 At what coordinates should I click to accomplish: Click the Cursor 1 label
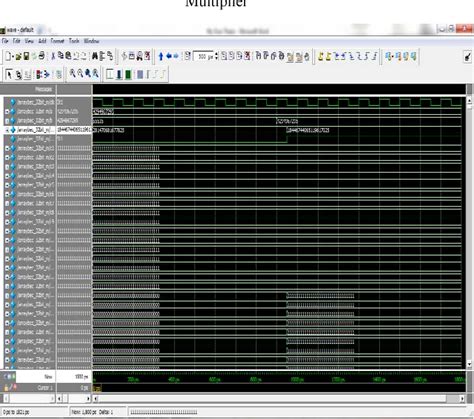tap(45, 388)
